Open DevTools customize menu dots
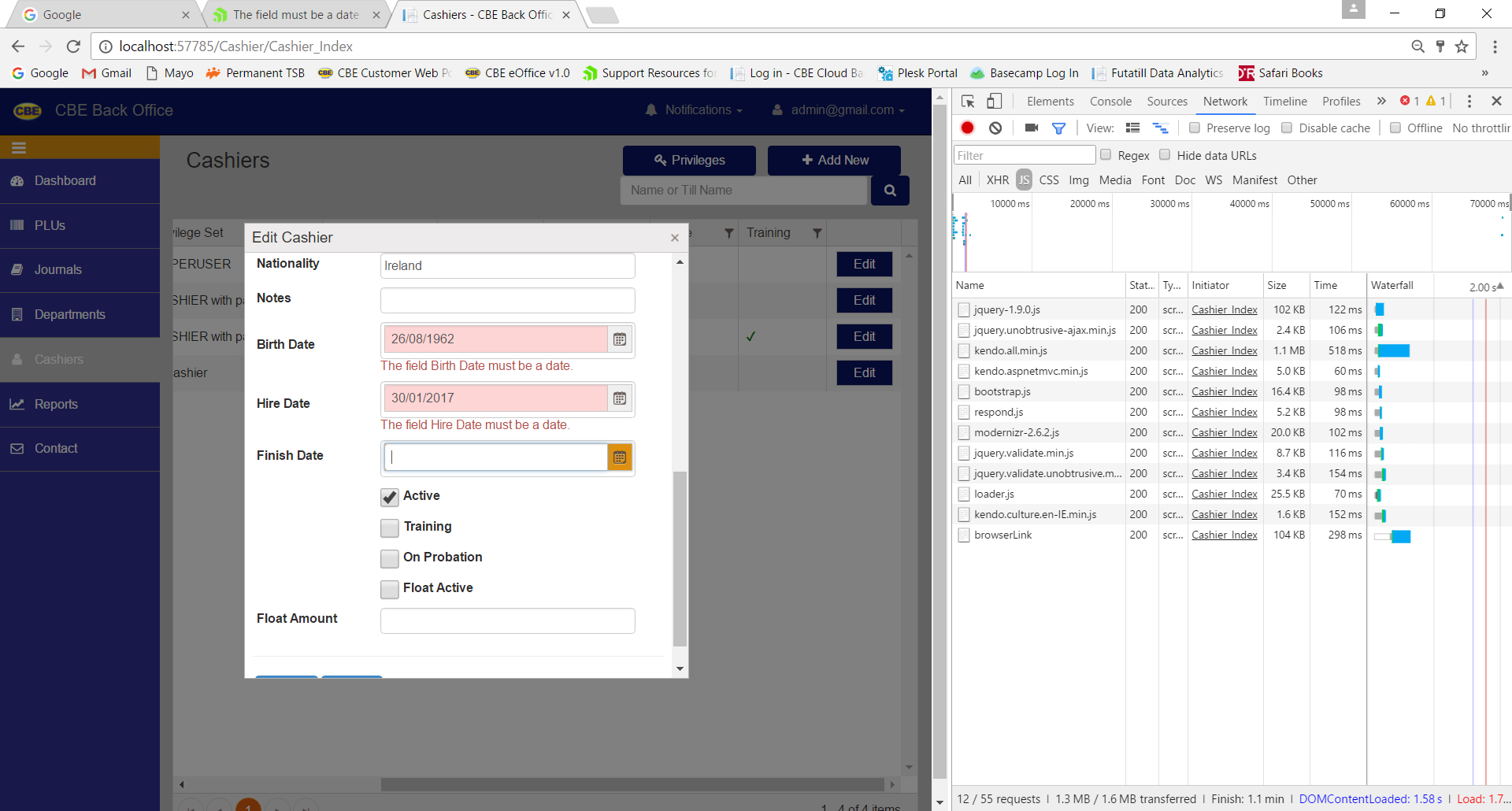Image resolution: width=1512 pixels, height=811 pixels. point(1469,102)
